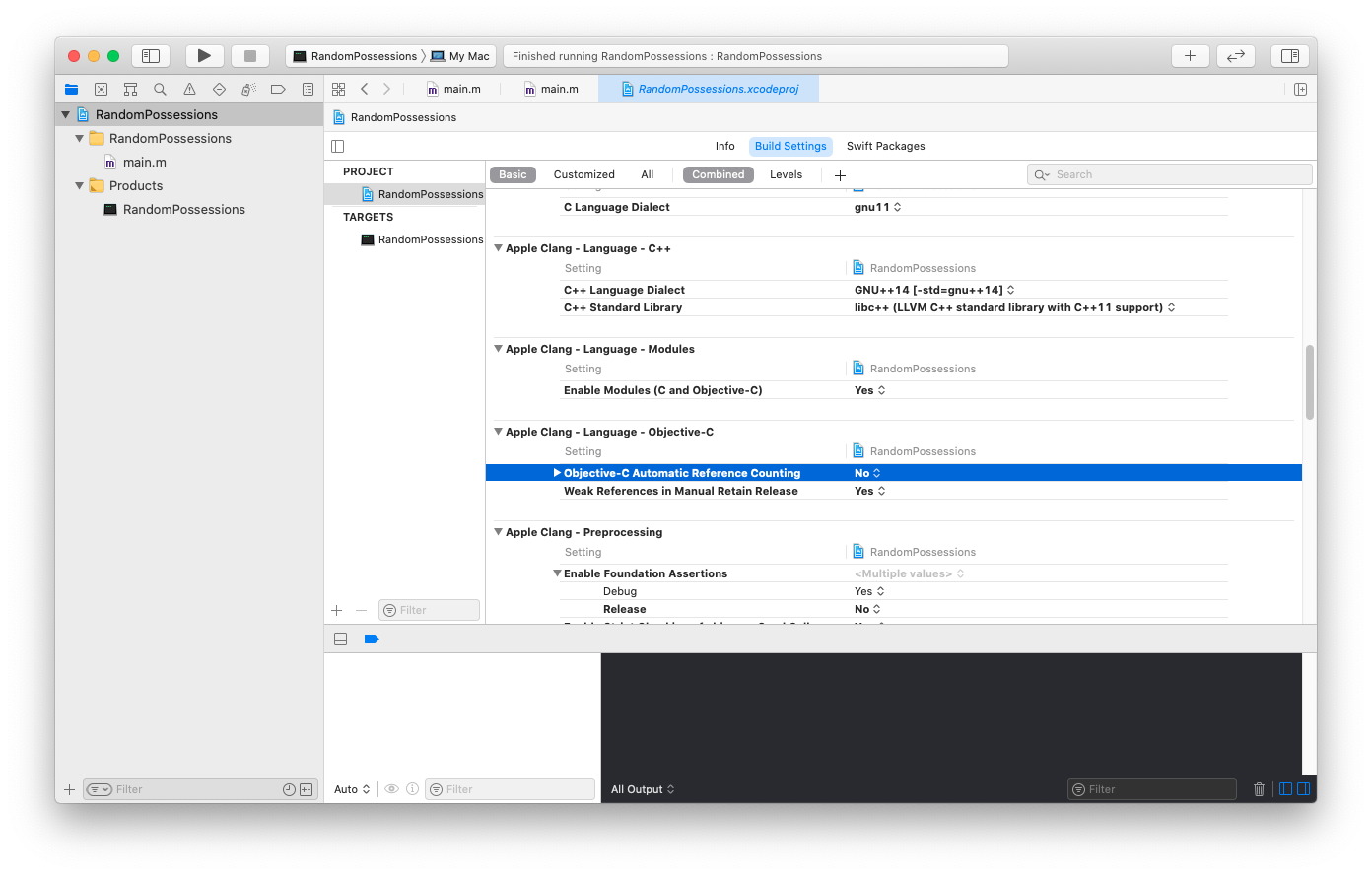The image size is (1372, 876).
Task: Toggle recent files filter clock icon
Action: click(289, 789)
